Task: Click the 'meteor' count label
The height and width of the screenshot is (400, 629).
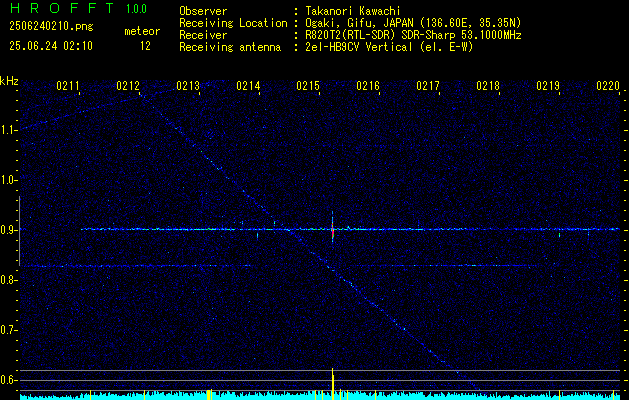Action: click(x=142, y=31)
